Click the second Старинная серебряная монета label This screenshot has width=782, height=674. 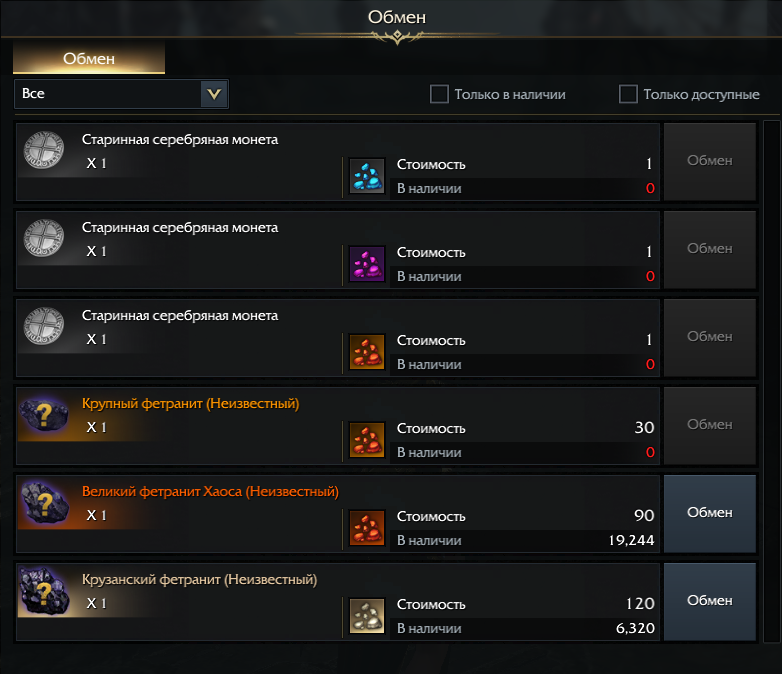point(180,228)
